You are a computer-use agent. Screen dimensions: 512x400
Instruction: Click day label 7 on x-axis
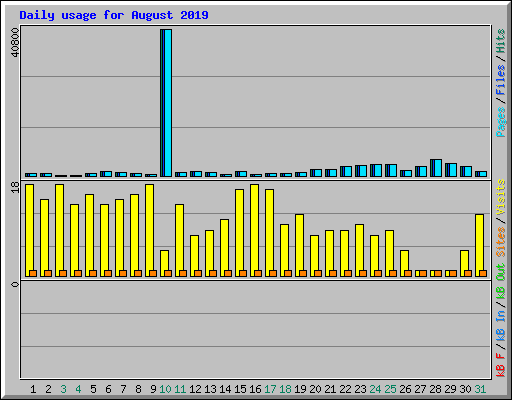[123, 389]
